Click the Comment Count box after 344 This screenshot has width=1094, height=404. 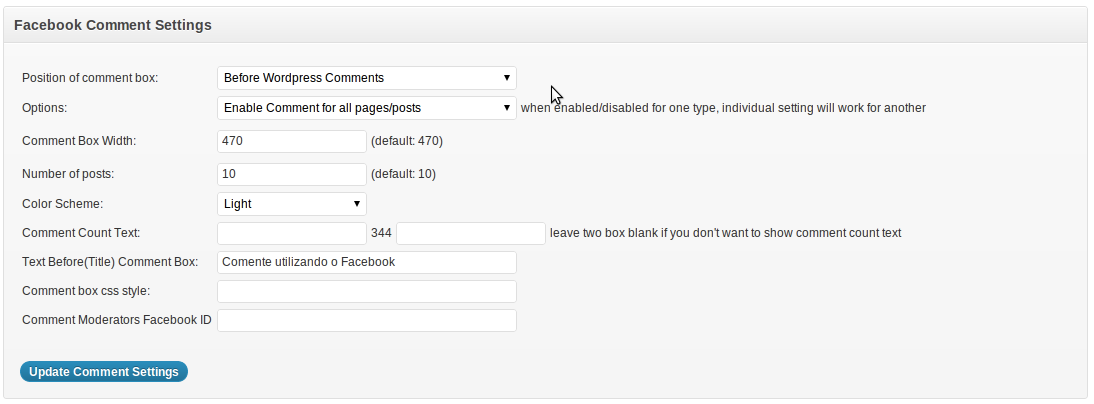(x=471, y=233)
